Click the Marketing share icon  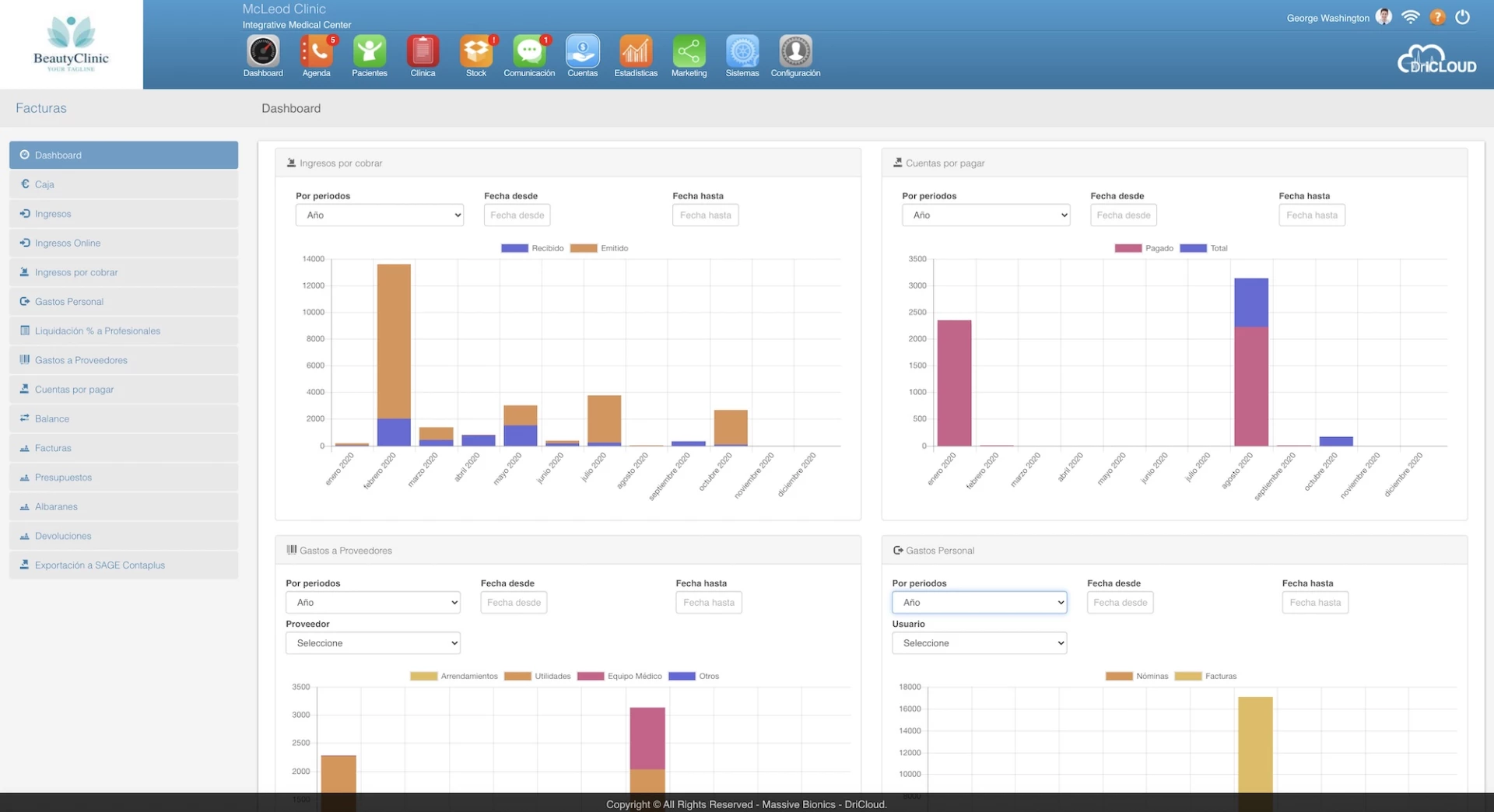click(689, 52)
